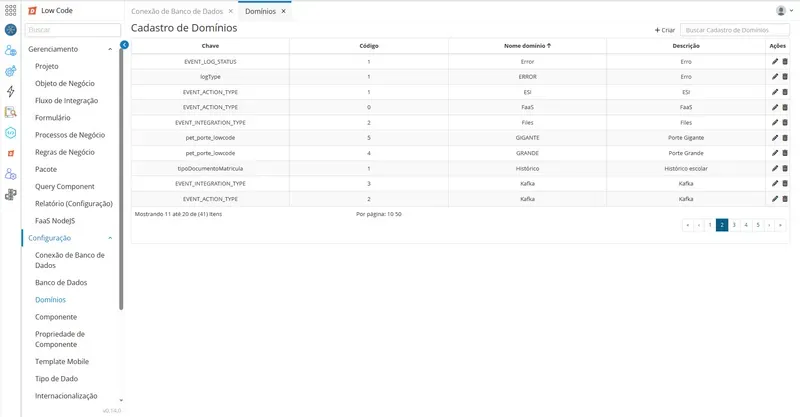Image resolution: width=800 pixels, height=417 pixels.
Task: Collapse the Gerenciamento section
Action: point(110,49)
